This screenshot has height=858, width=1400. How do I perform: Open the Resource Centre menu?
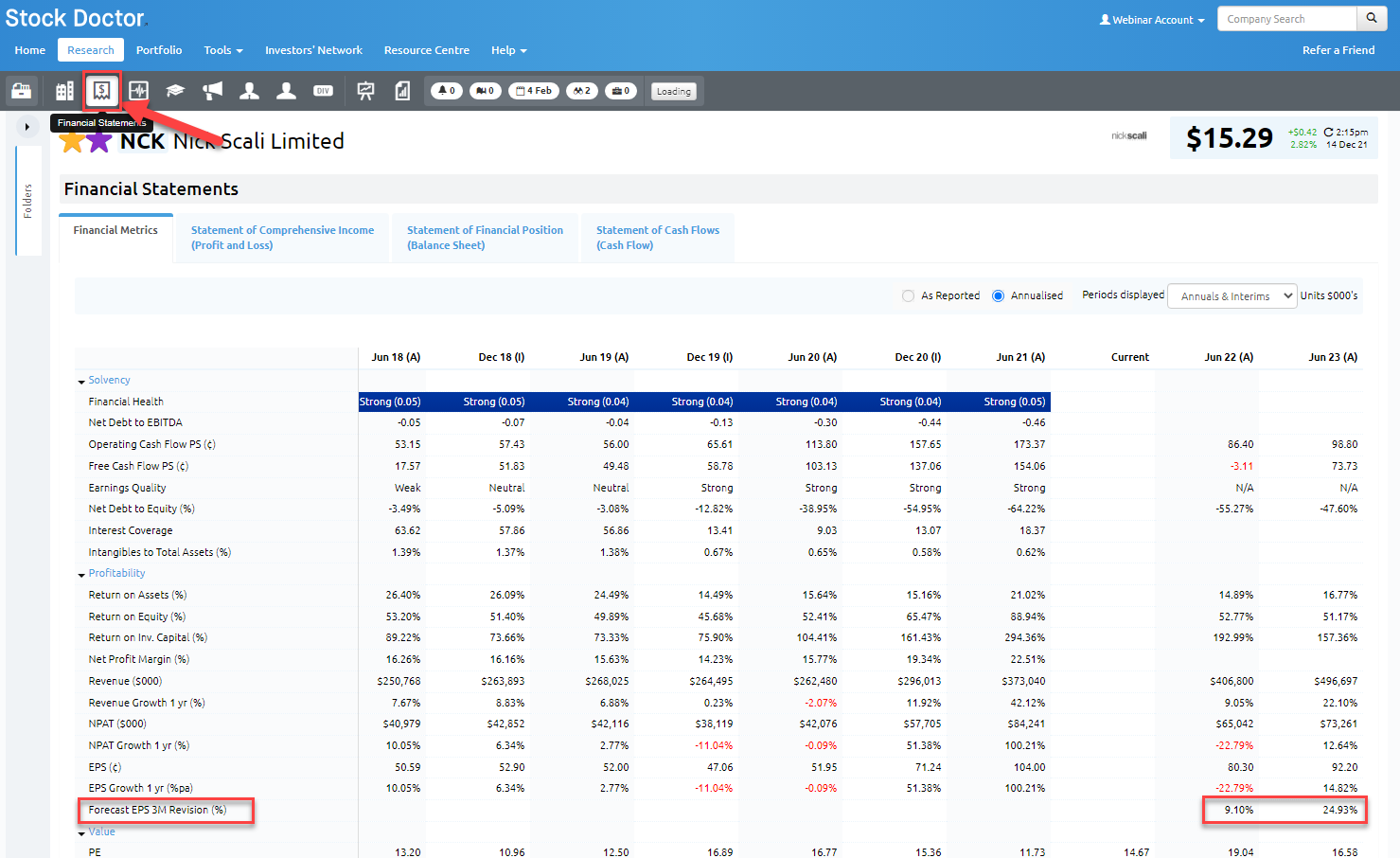tap(427, 50)
